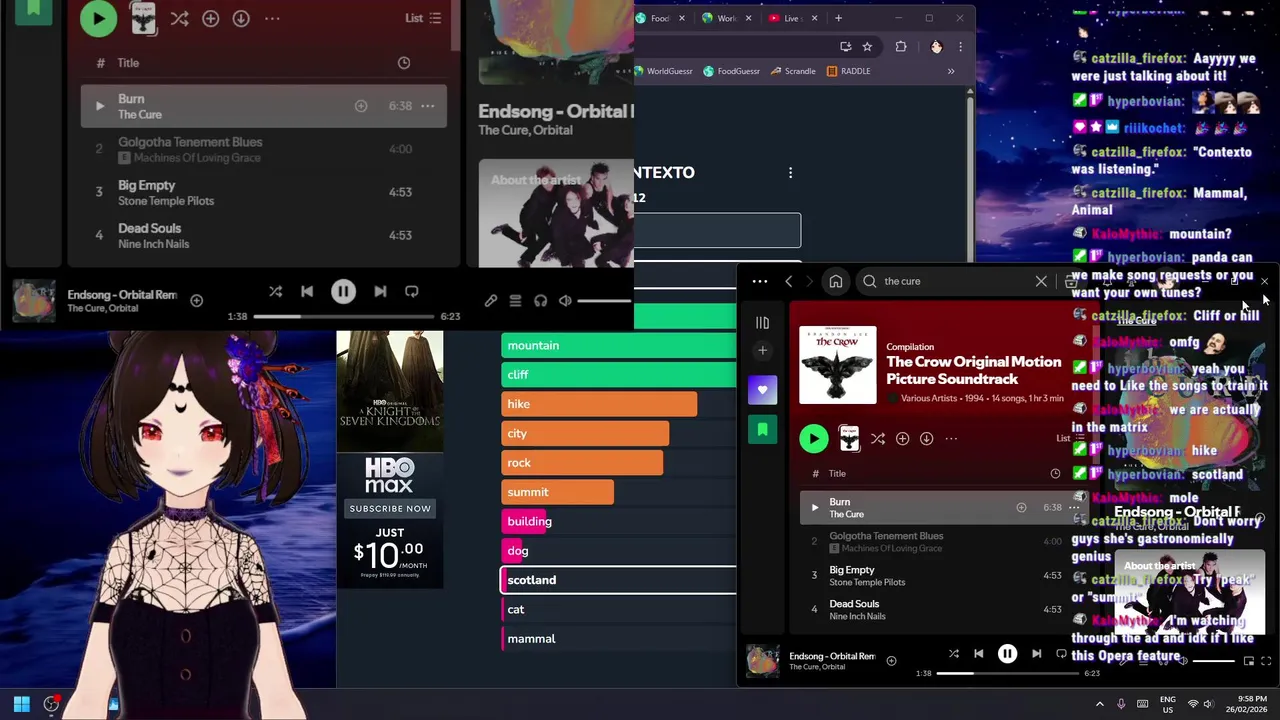
Task: Click download arrow icon in magnified Spotify view
Action: tap(241, 18)
